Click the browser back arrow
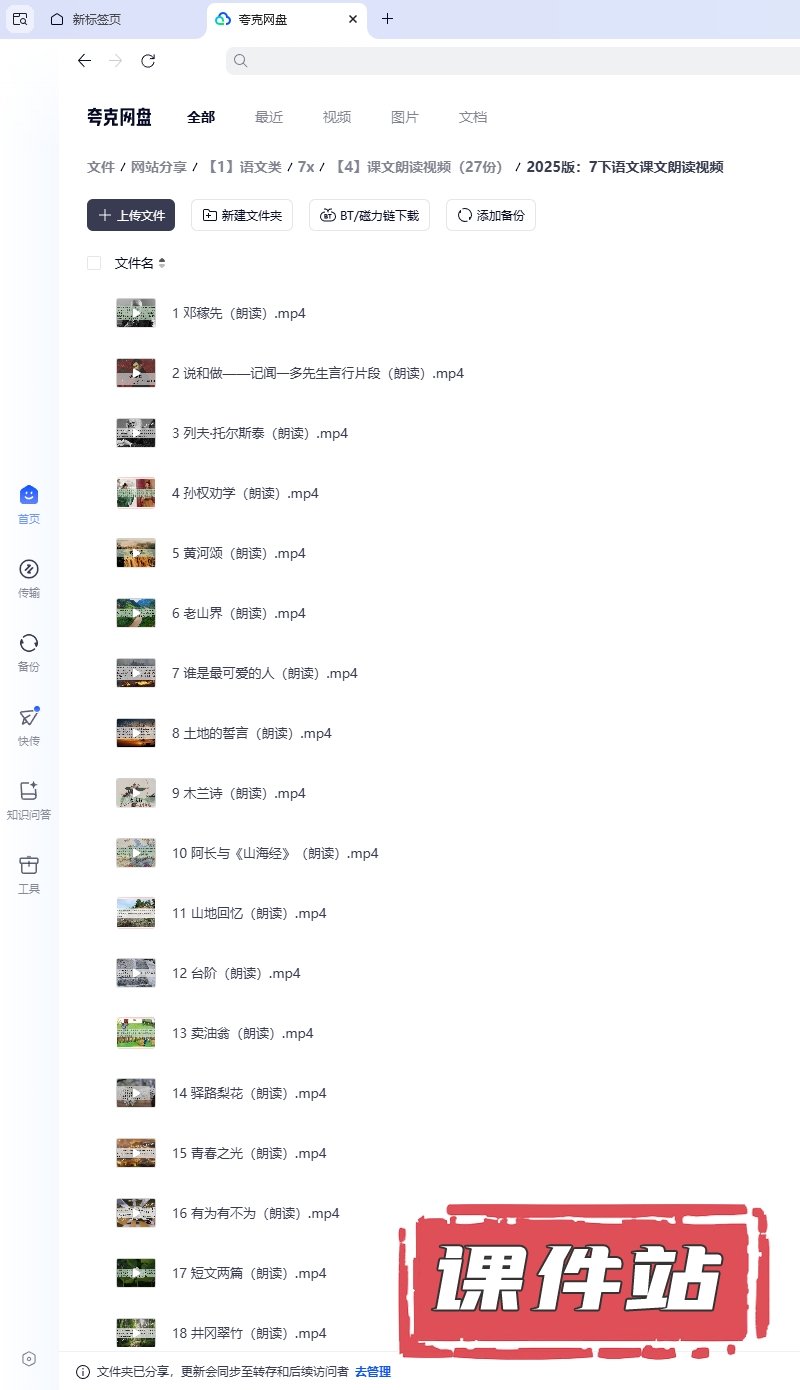Viewport: 800px width, 1390px height. (x=84, y=61)
